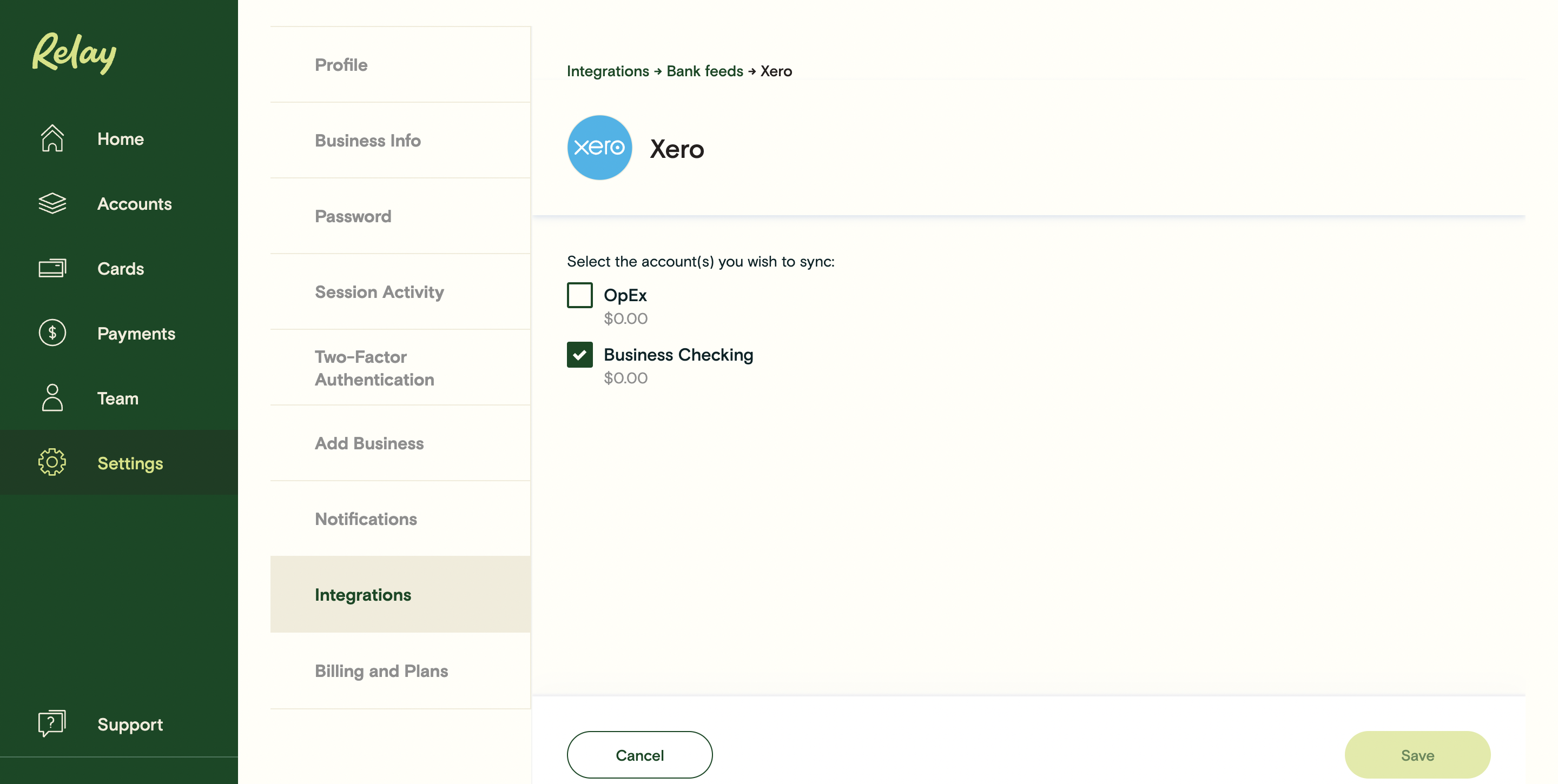The height and width of the screenshot is (784, 1558).
Task: Click the $0.00 balance under Business Checking
Action: (625, 378)
